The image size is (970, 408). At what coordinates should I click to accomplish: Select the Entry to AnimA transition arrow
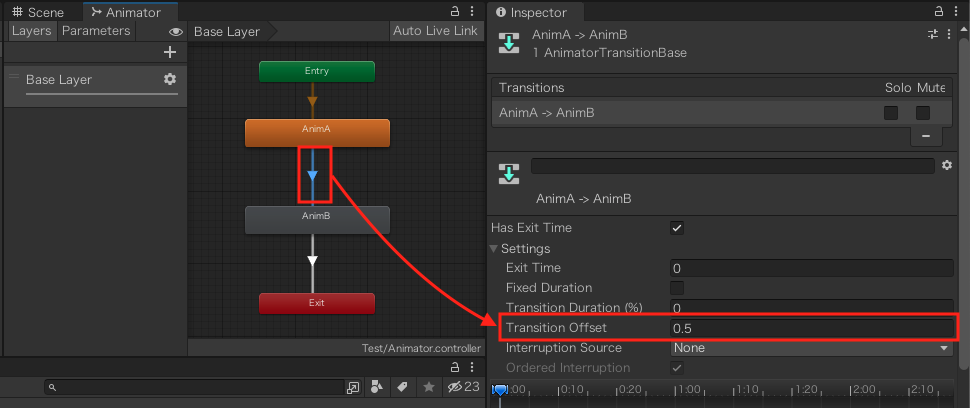[x=312, y=101]
